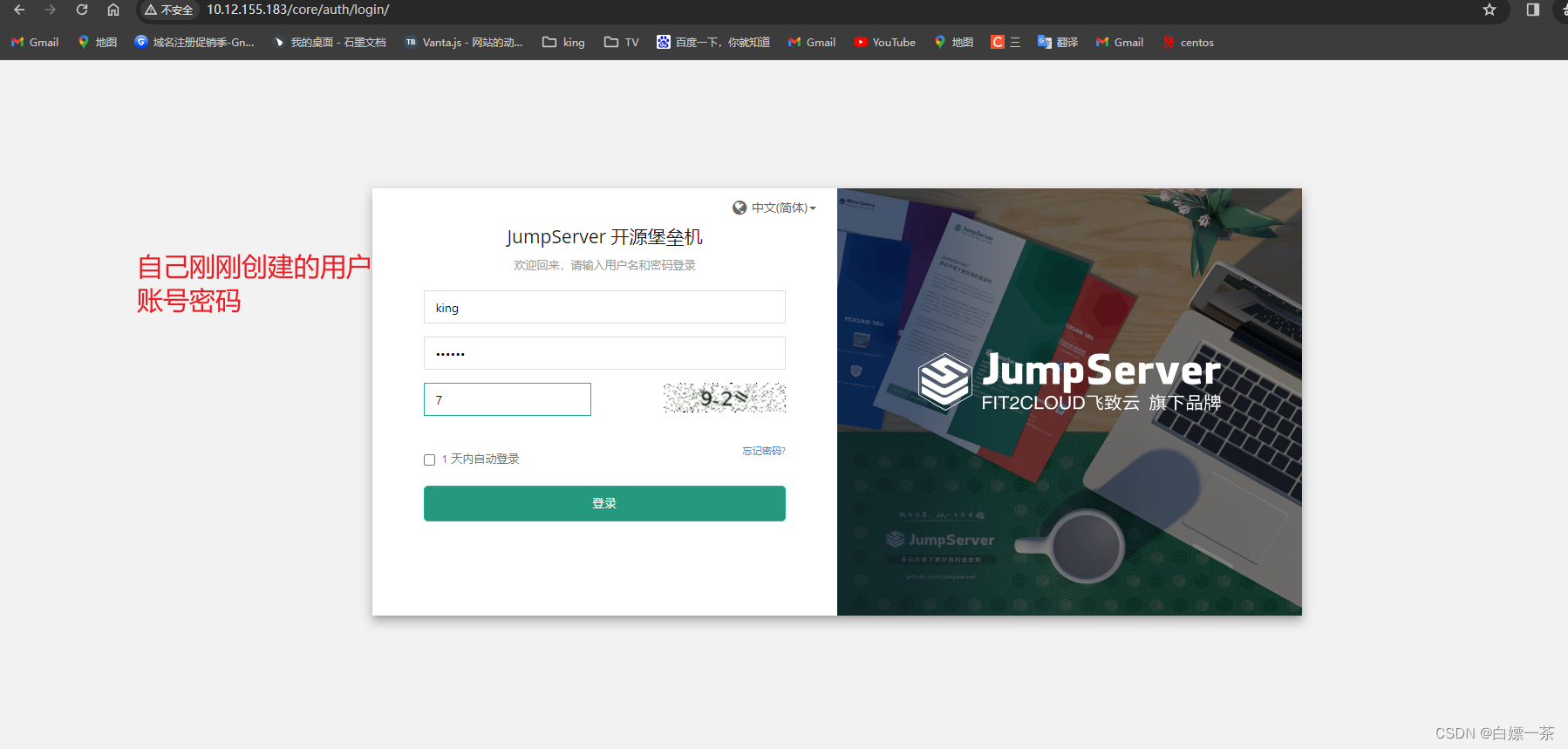
Task: Go forward using the forward arrow
Action: coord(51,10)
